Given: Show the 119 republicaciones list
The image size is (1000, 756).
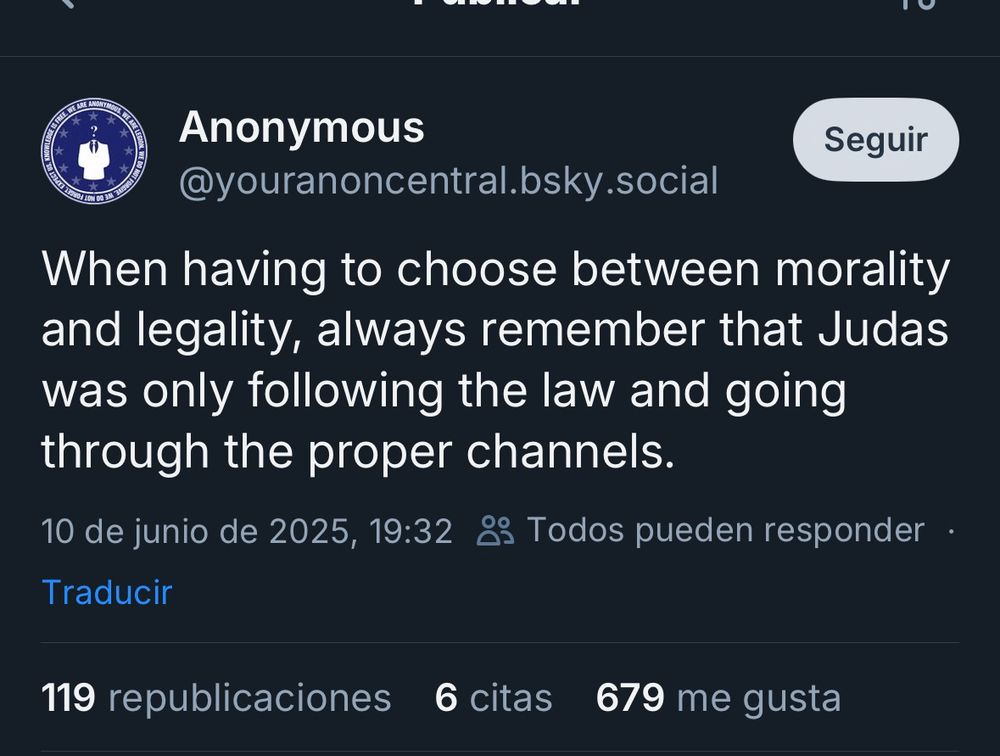Looking at the screenshot, I should click(x=216, y=697).
